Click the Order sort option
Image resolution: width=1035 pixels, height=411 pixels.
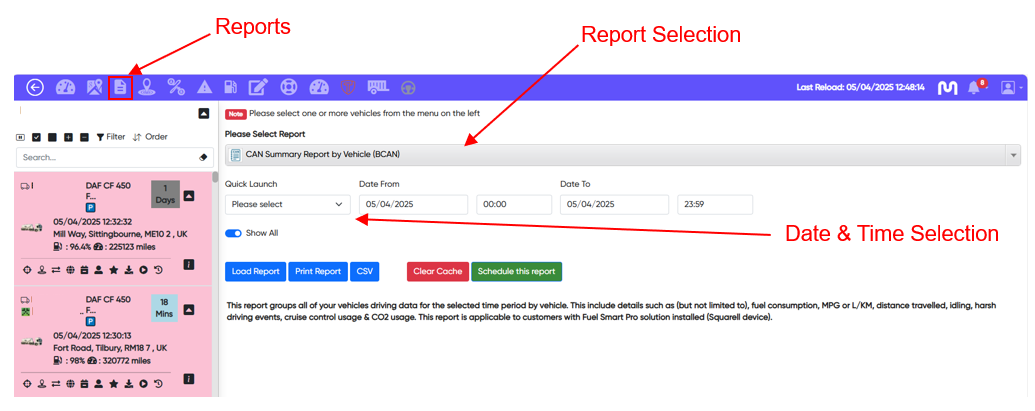click(x=150, y=137)
